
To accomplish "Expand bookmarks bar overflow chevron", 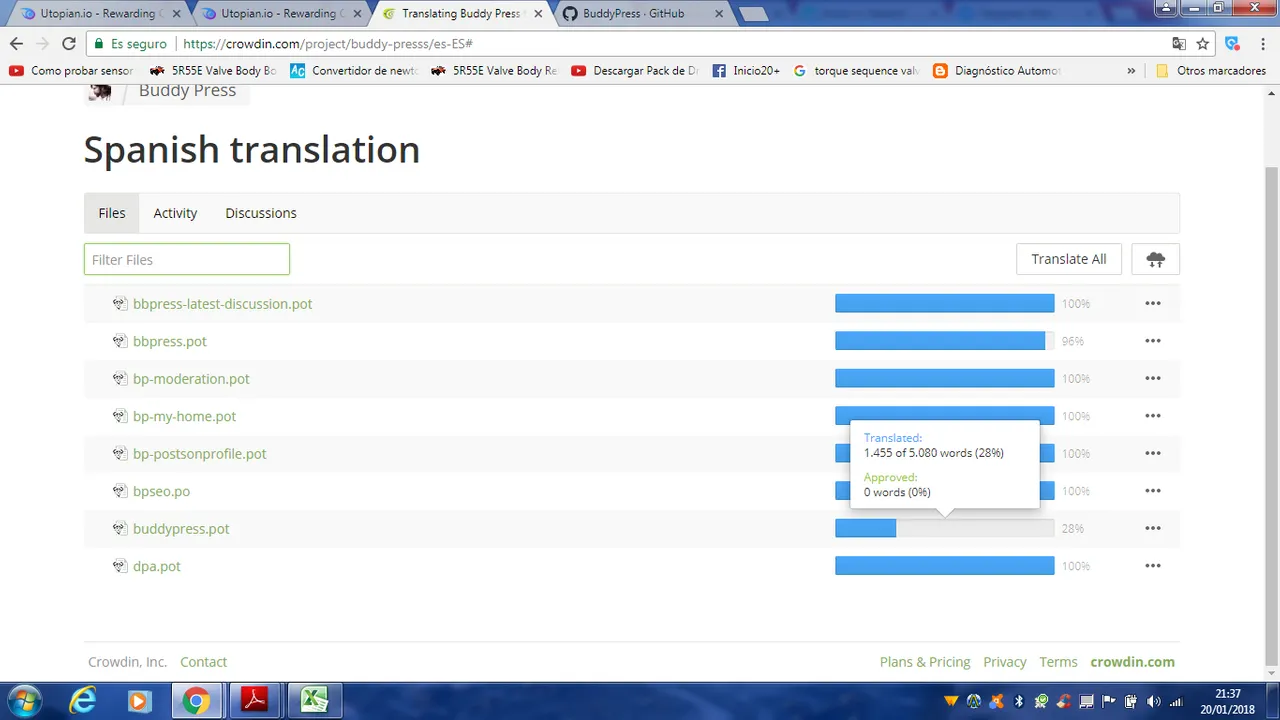I will coord(1131,71).
